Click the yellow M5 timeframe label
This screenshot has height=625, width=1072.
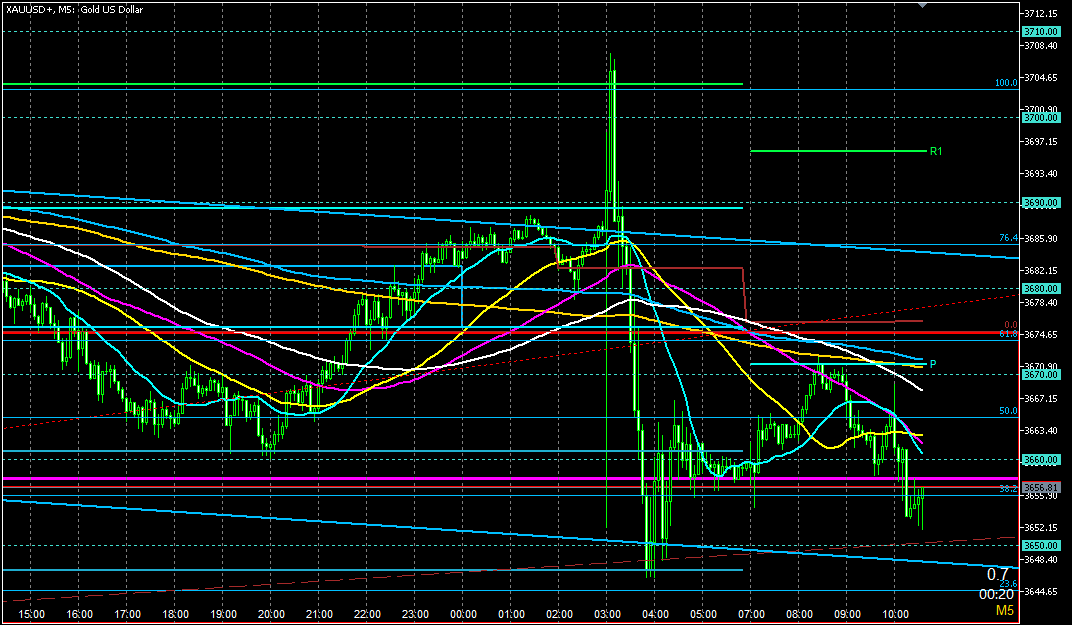pos(1004,610)
